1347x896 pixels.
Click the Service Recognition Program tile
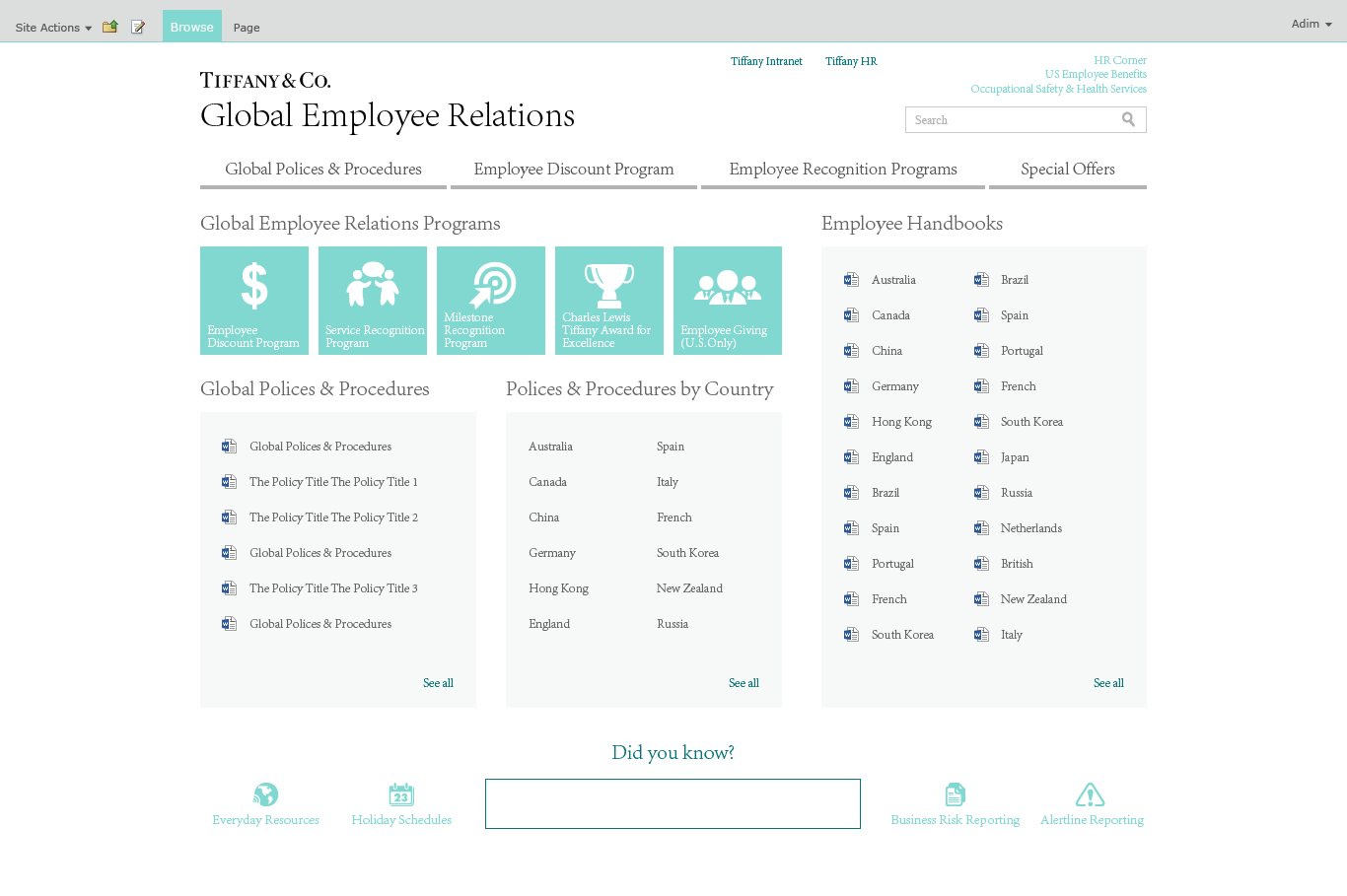coord(373,301)
